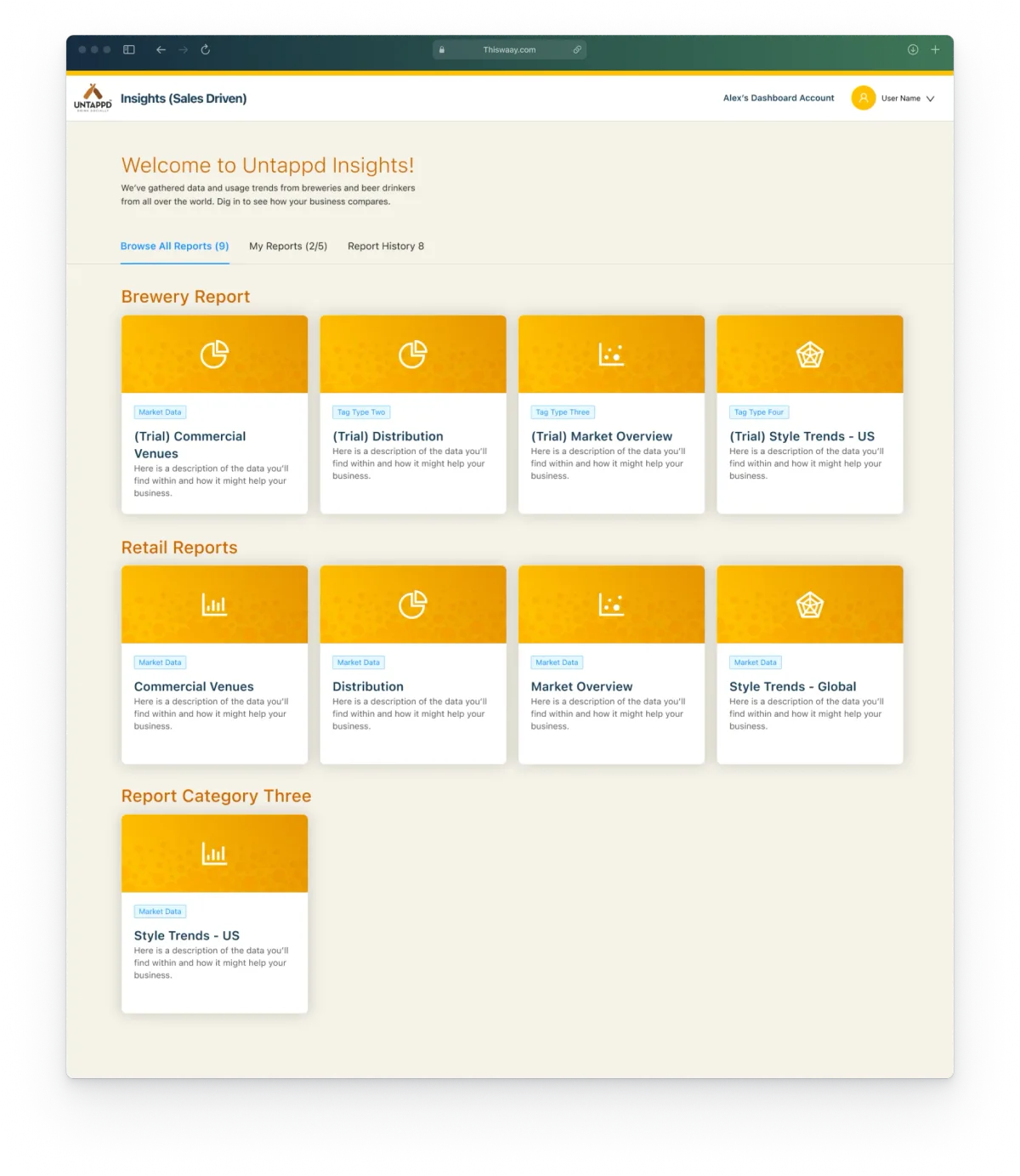Open Commercial Venues retail report title
The height and width of the screenshot is (1176, 1020).
pos(194,686)
